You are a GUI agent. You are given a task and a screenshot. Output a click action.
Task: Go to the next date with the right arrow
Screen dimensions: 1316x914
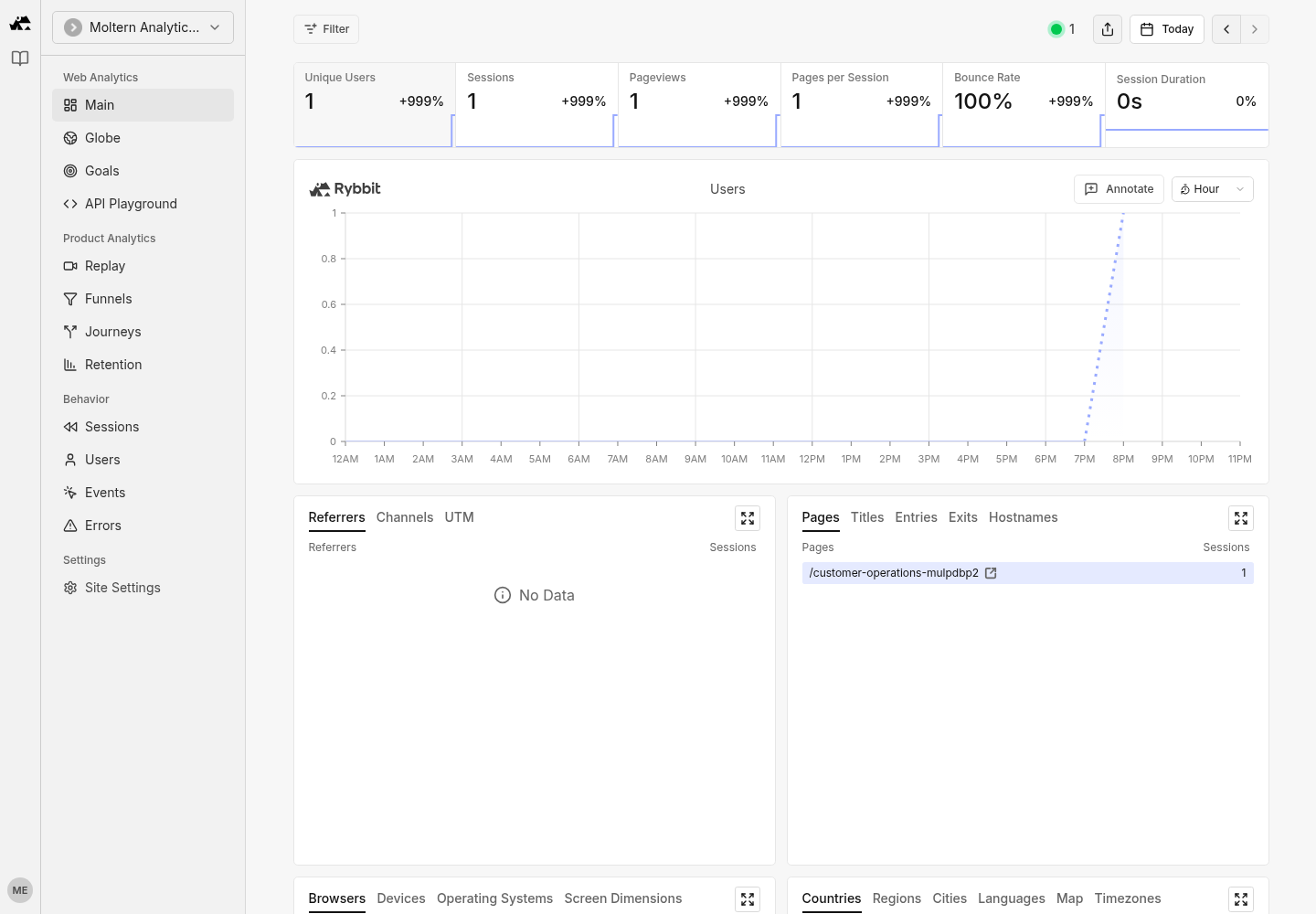point(1255,29)
